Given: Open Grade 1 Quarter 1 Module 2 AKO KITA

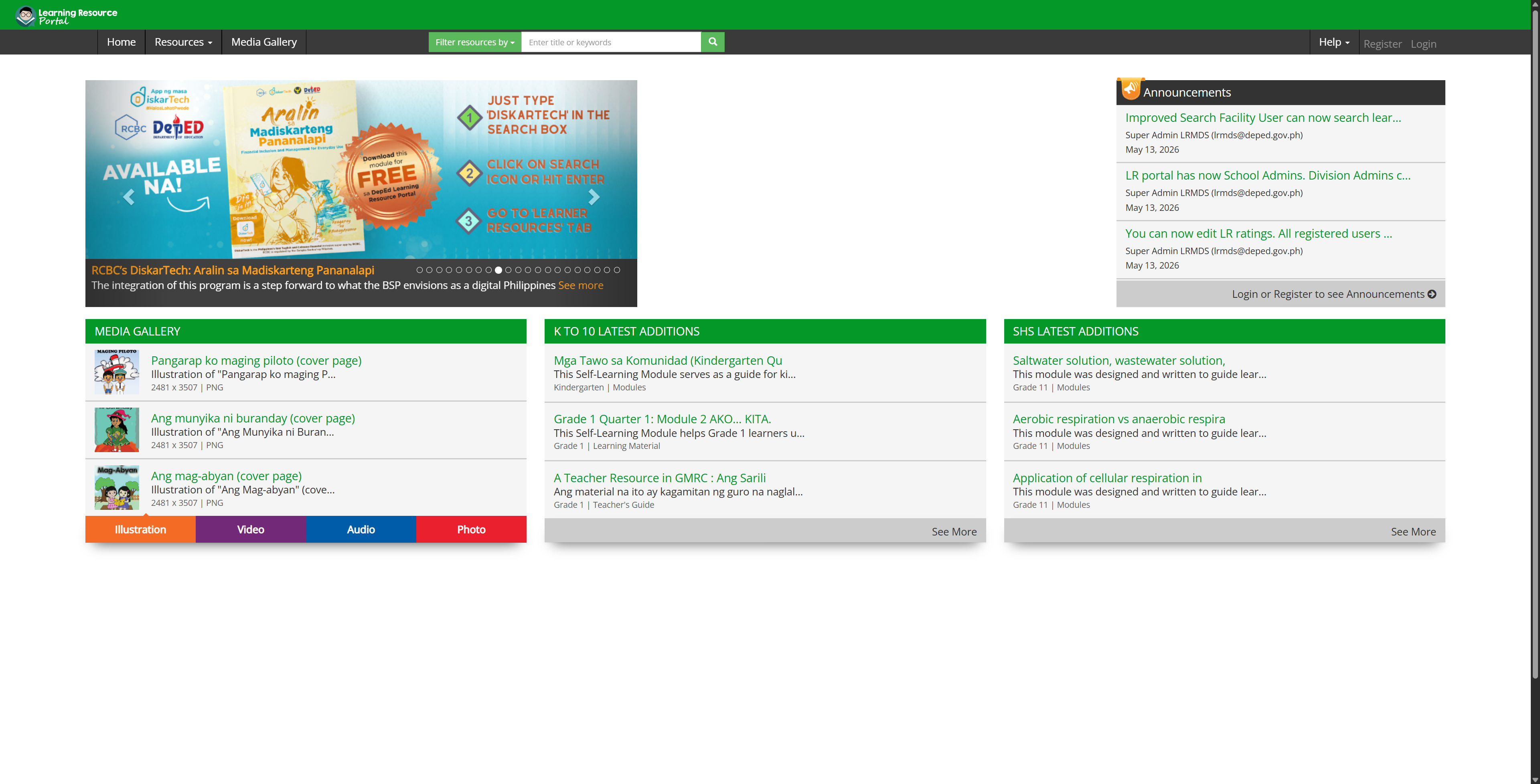Looking at the screenshot, I should coord(662,419).
